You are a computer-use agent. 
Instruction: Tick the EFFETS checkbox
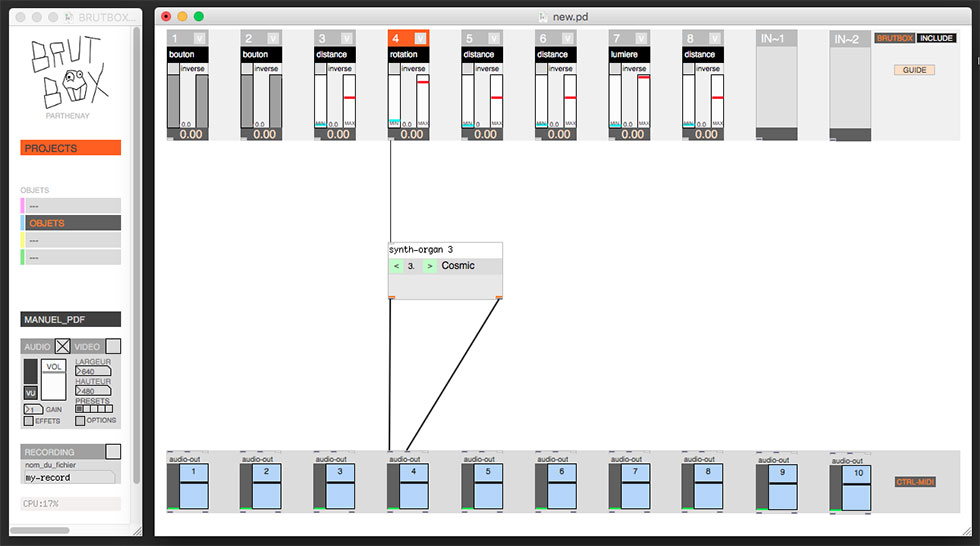pos(28,420)
